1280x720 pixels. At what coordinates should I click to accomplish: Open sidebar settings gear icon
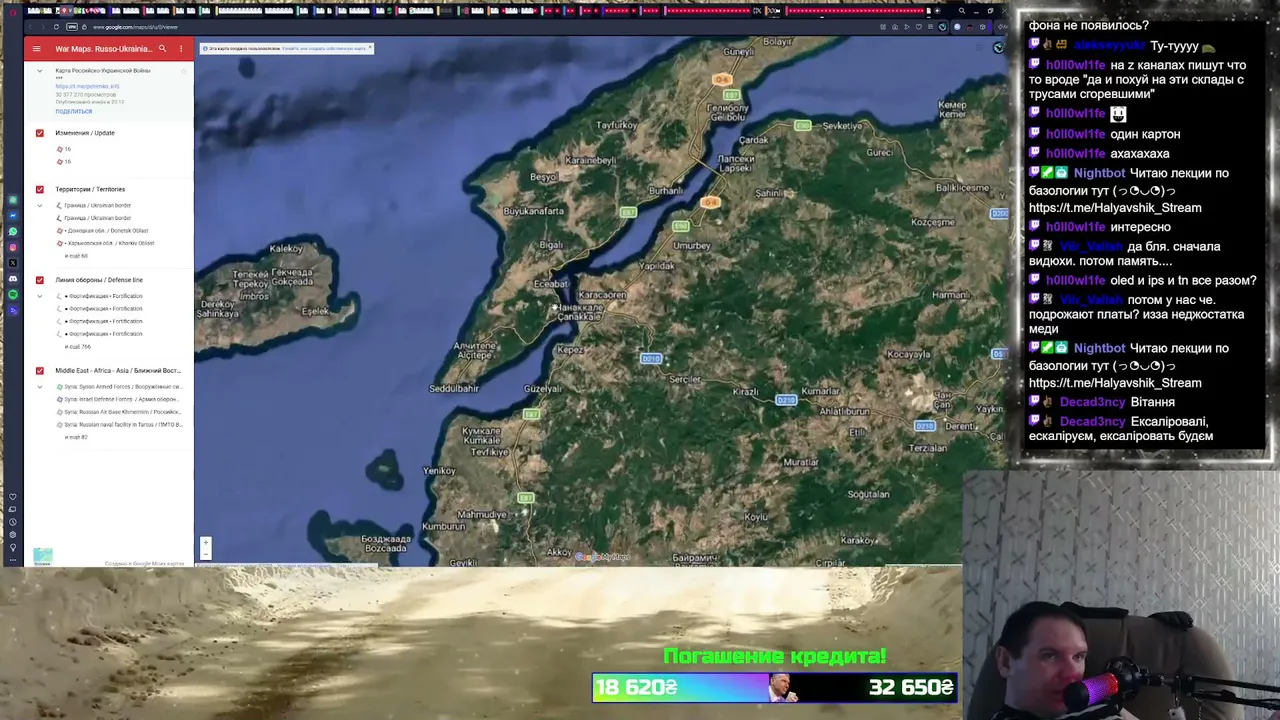(x=13, y=535)
